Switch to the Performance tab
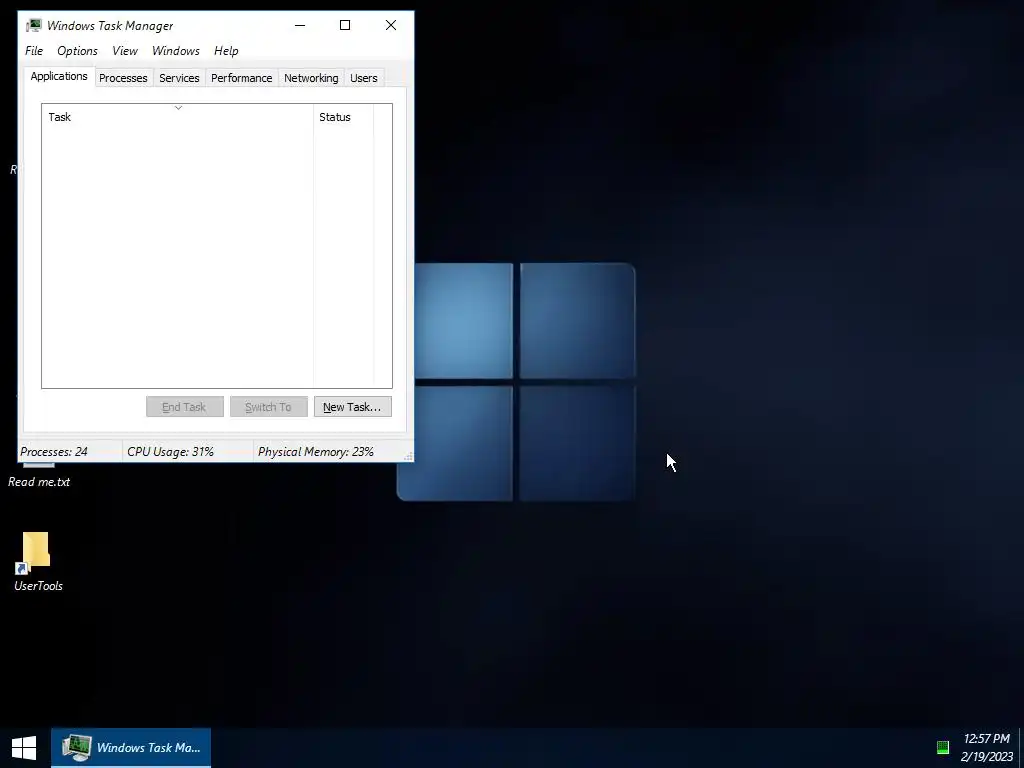 [242, 78]
